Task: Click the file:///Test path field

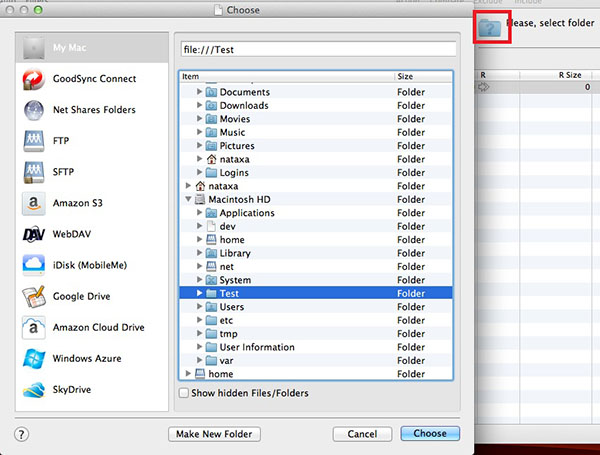Action: pyautogui.click(x=318, y=49)
